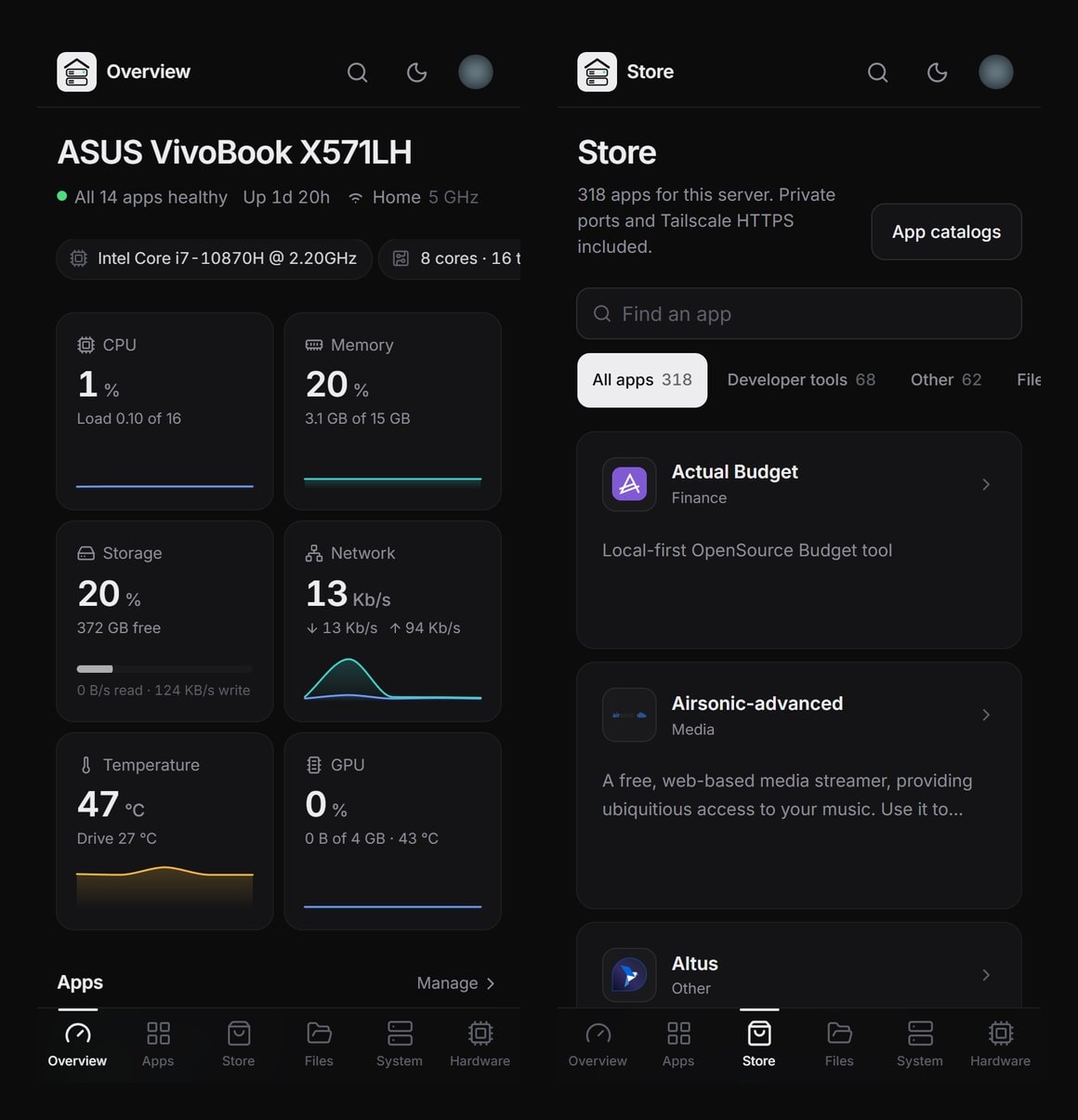The image size is (1078, 1120).
Task: Click the Actual Budget app icon
Action: 629,484
